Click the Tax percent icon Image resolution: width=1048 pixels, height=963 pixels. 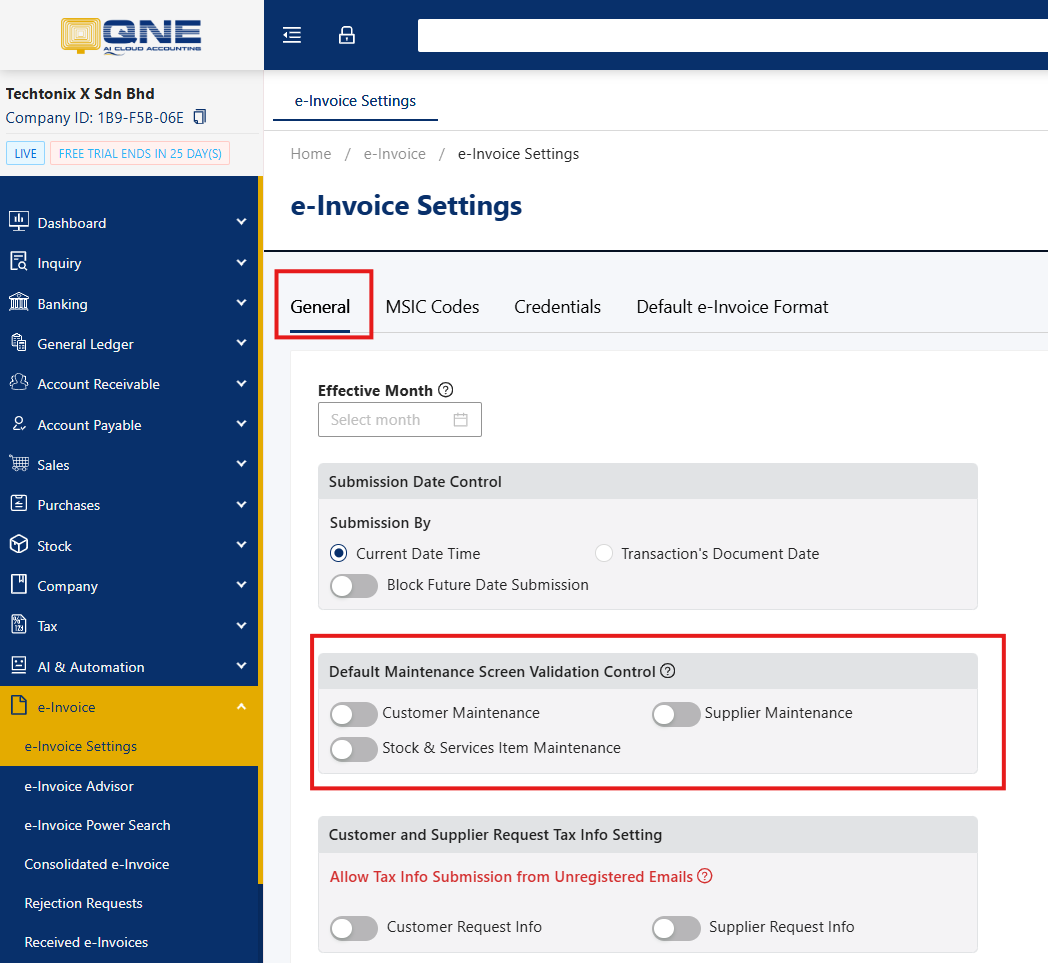[x=19, y=625]
